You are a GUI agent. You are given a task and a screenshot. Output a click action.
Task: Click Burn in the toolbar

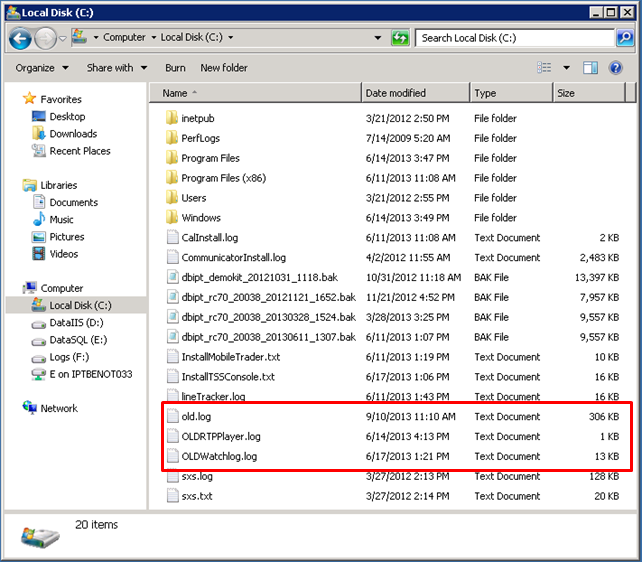175,68
